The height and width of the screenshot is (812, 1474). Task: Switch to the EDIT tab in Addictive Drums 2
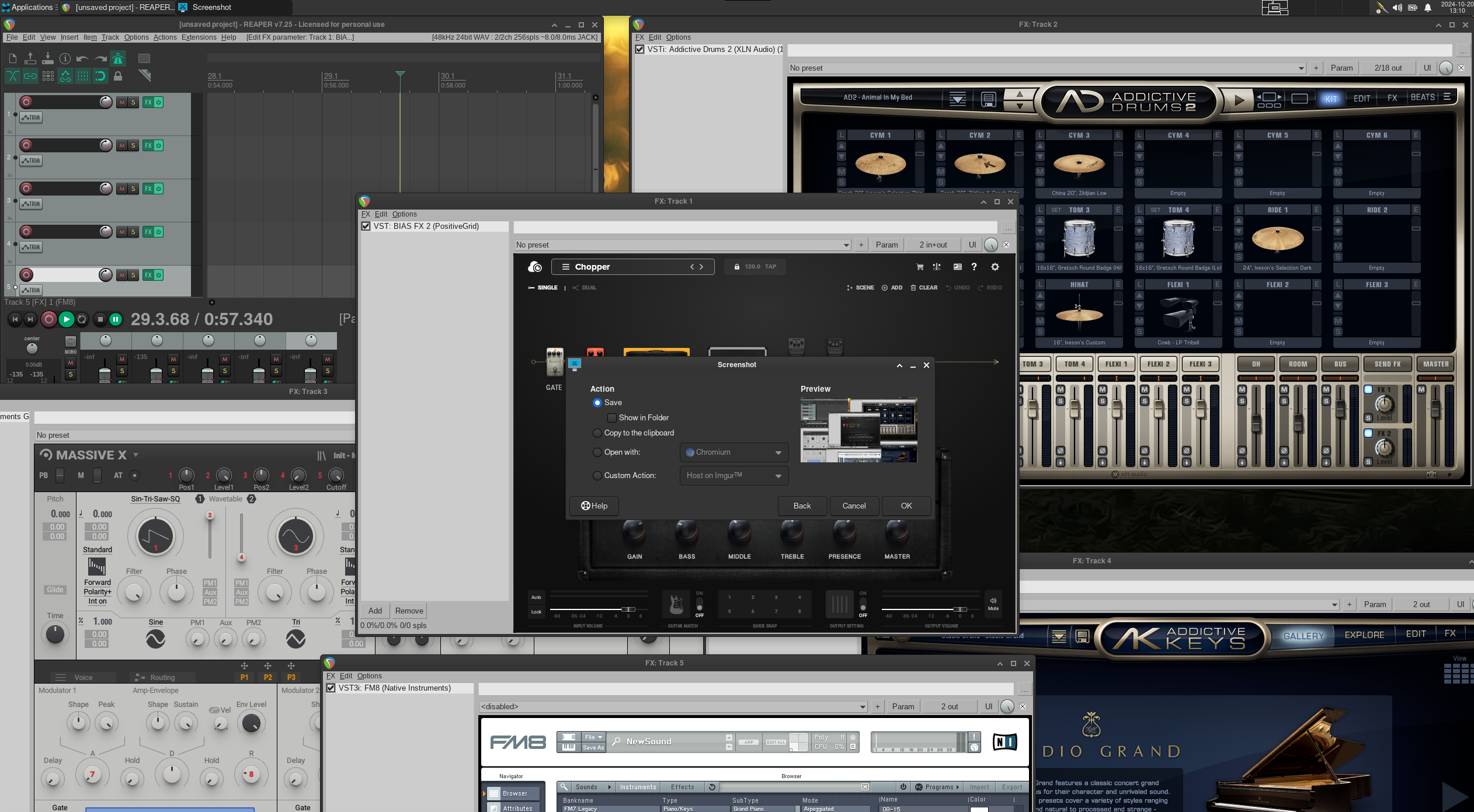point(1362,99)
